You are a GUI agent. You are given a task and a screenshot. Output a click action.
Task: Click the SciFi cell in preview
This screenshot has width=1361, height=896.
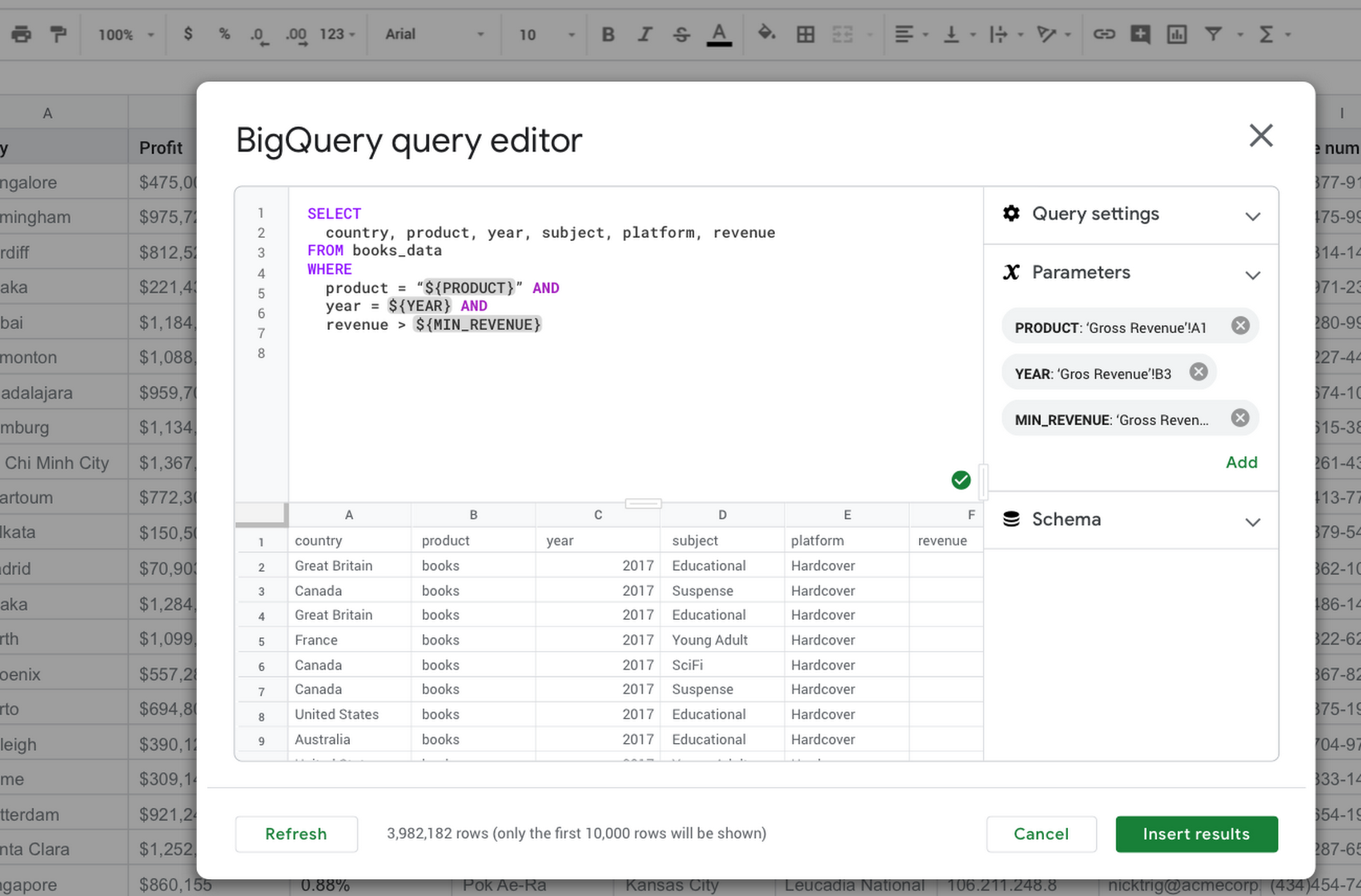click(722, 665)
